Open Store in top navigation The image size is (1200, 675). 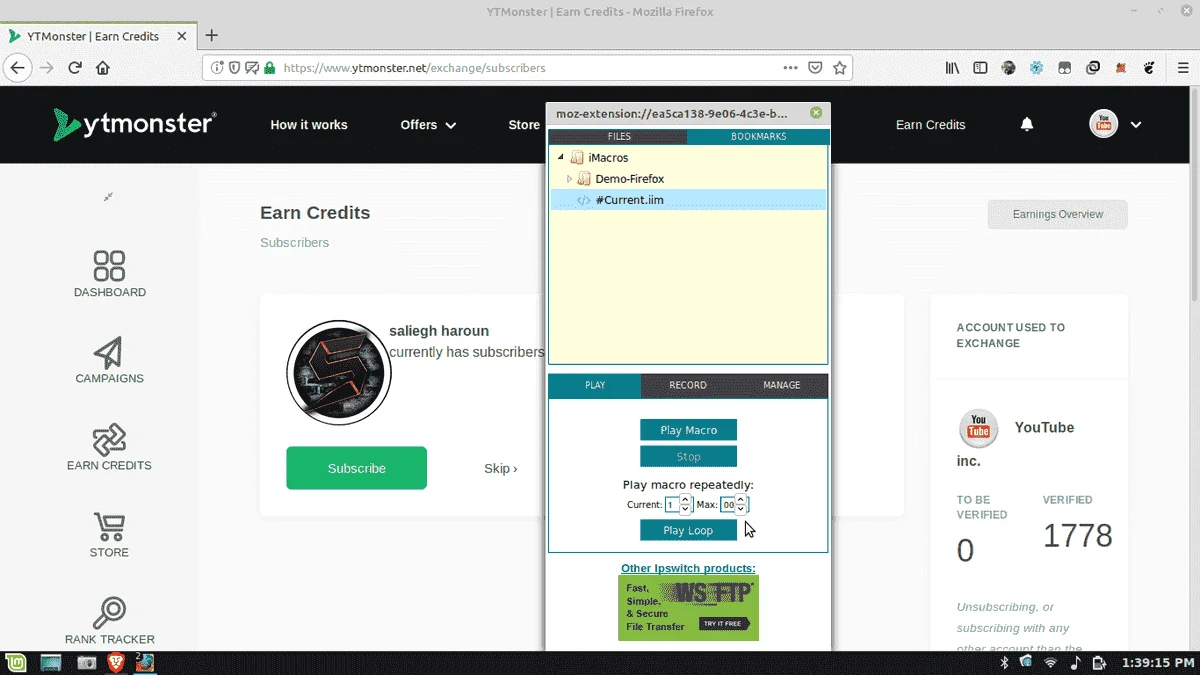pos(524,125)
